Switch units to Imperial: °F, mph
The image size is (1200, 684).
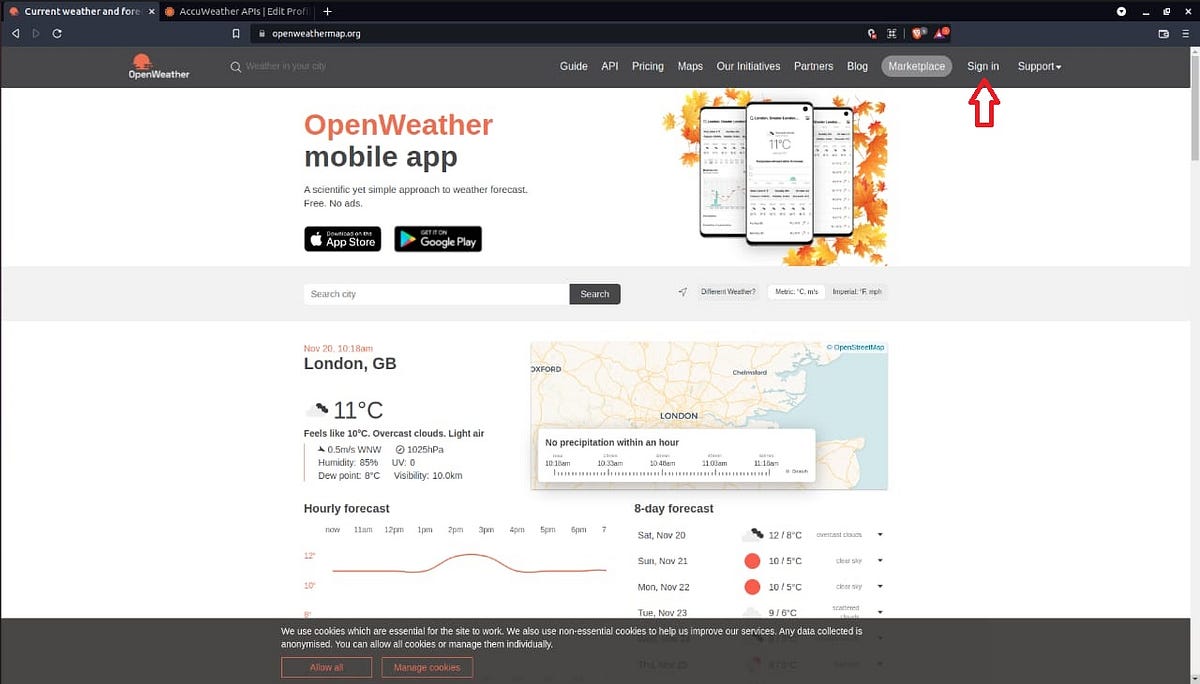[x=855, y=291]
